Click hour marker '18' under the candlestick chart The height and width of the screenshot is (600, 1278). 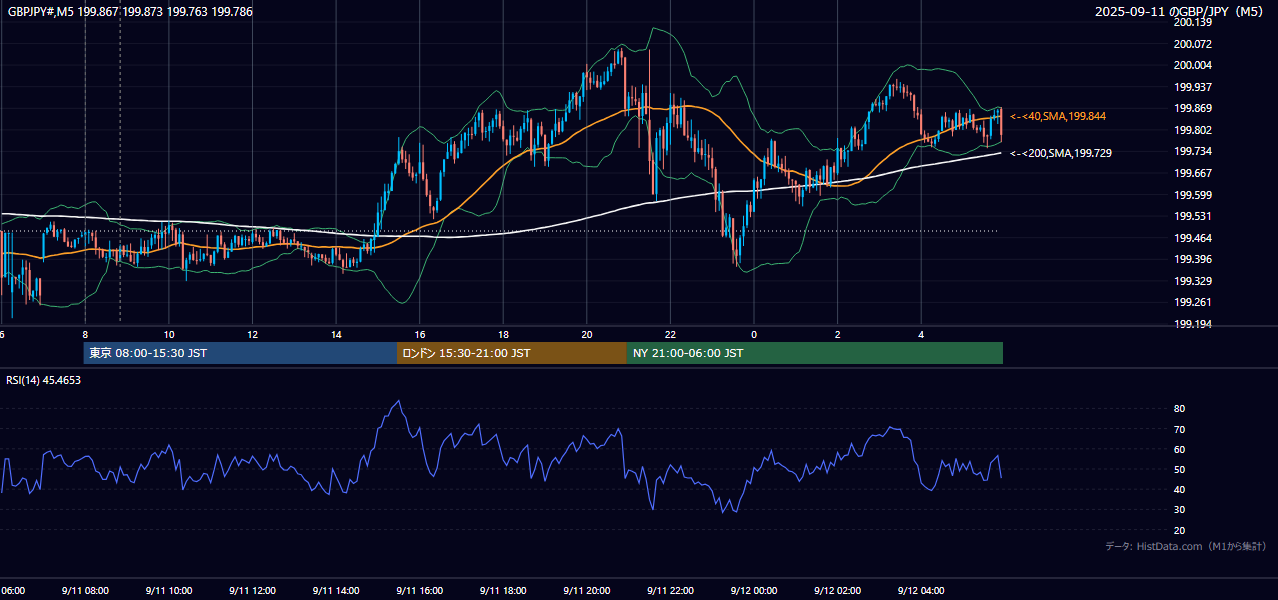click(x=503, y=335)
